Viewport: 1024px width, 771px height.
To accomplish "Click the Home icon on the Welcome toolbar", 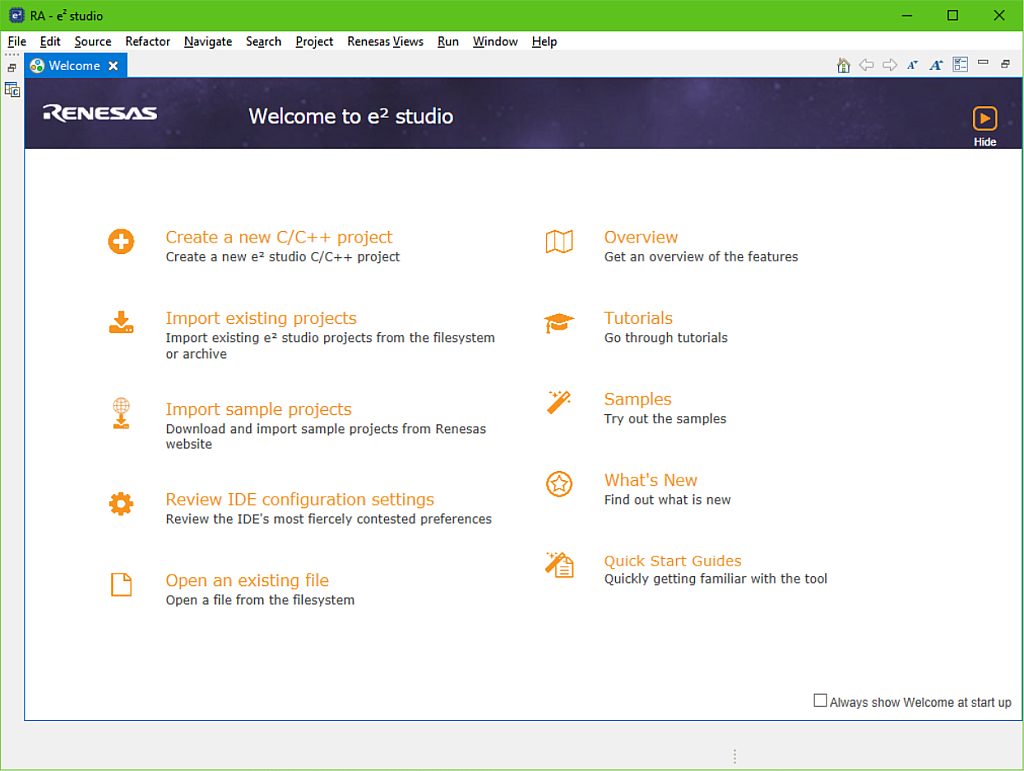I will click(843, 64).
